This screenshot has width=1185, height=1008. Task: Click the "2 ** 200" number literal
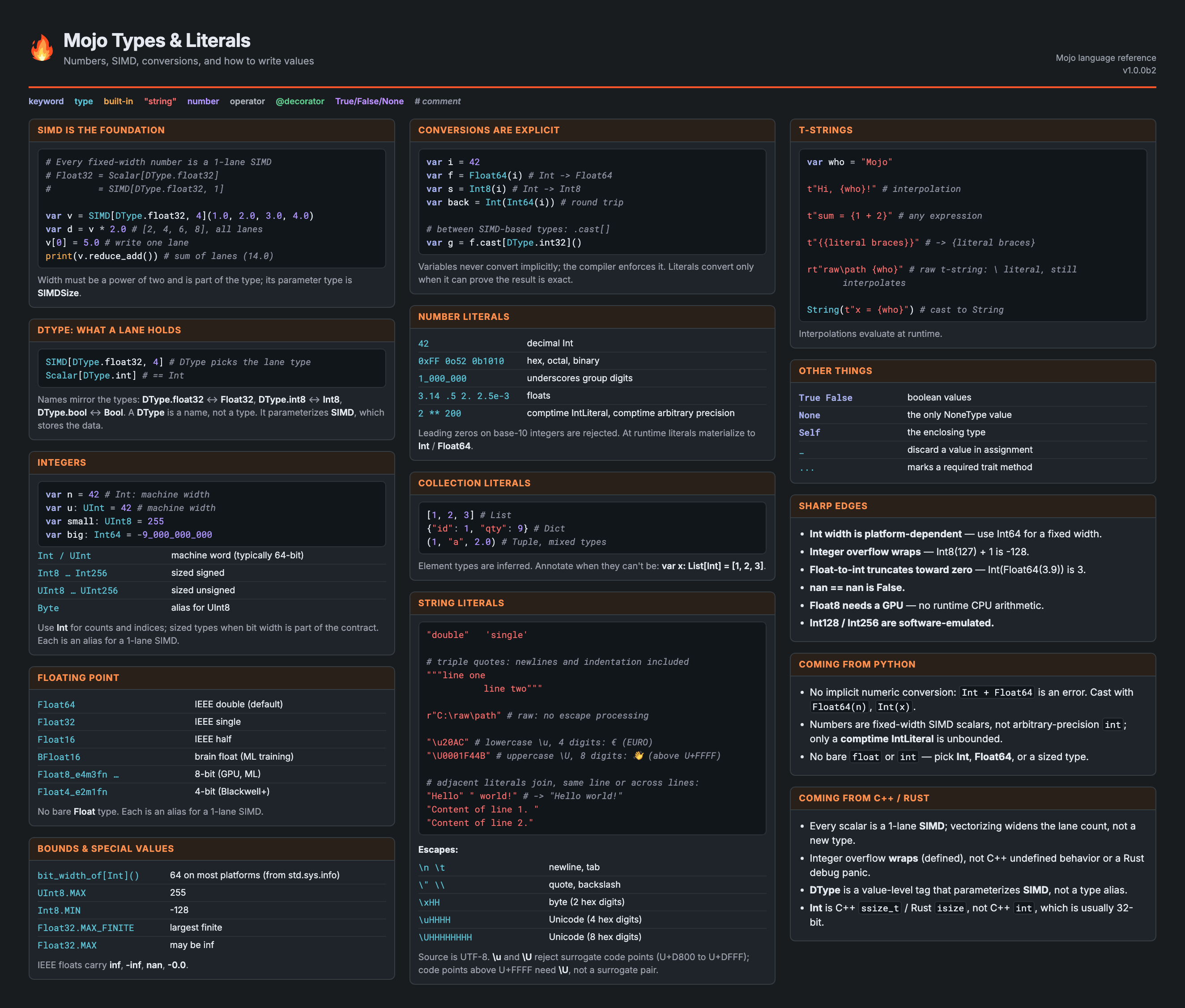coord(439,414)
